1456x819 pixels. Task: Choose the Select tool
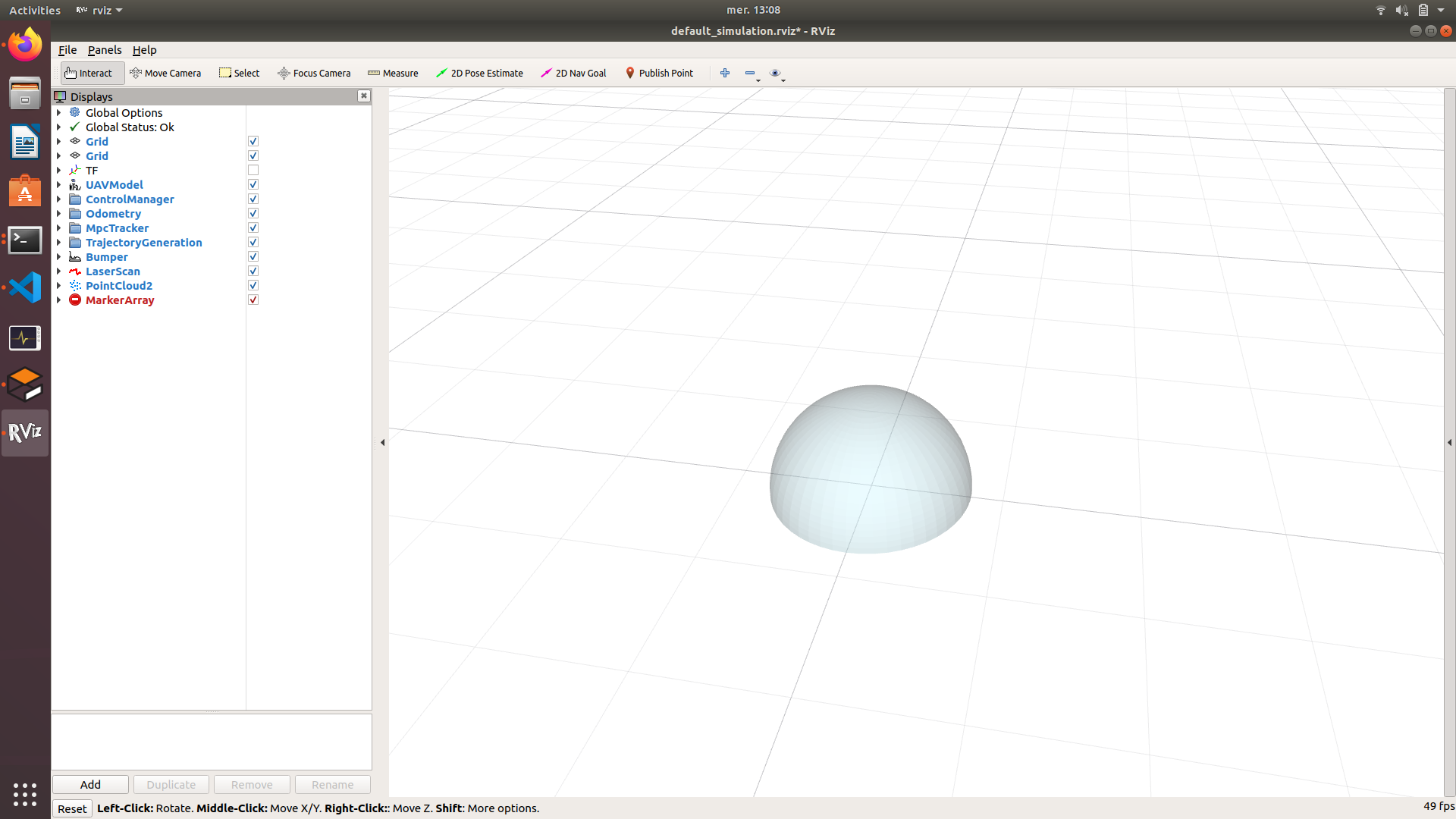click(239, 73)
